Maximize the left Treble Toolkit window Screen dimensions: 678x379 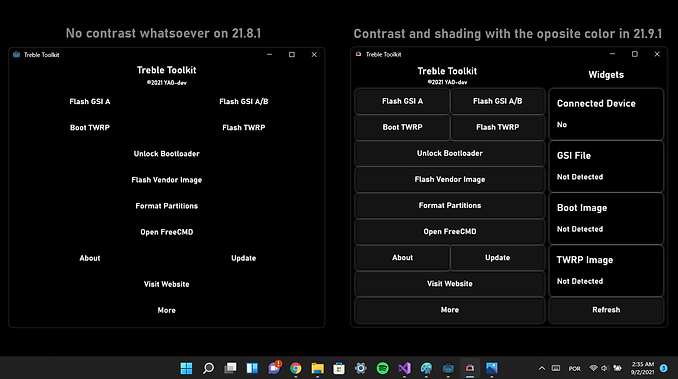[292, 54]
